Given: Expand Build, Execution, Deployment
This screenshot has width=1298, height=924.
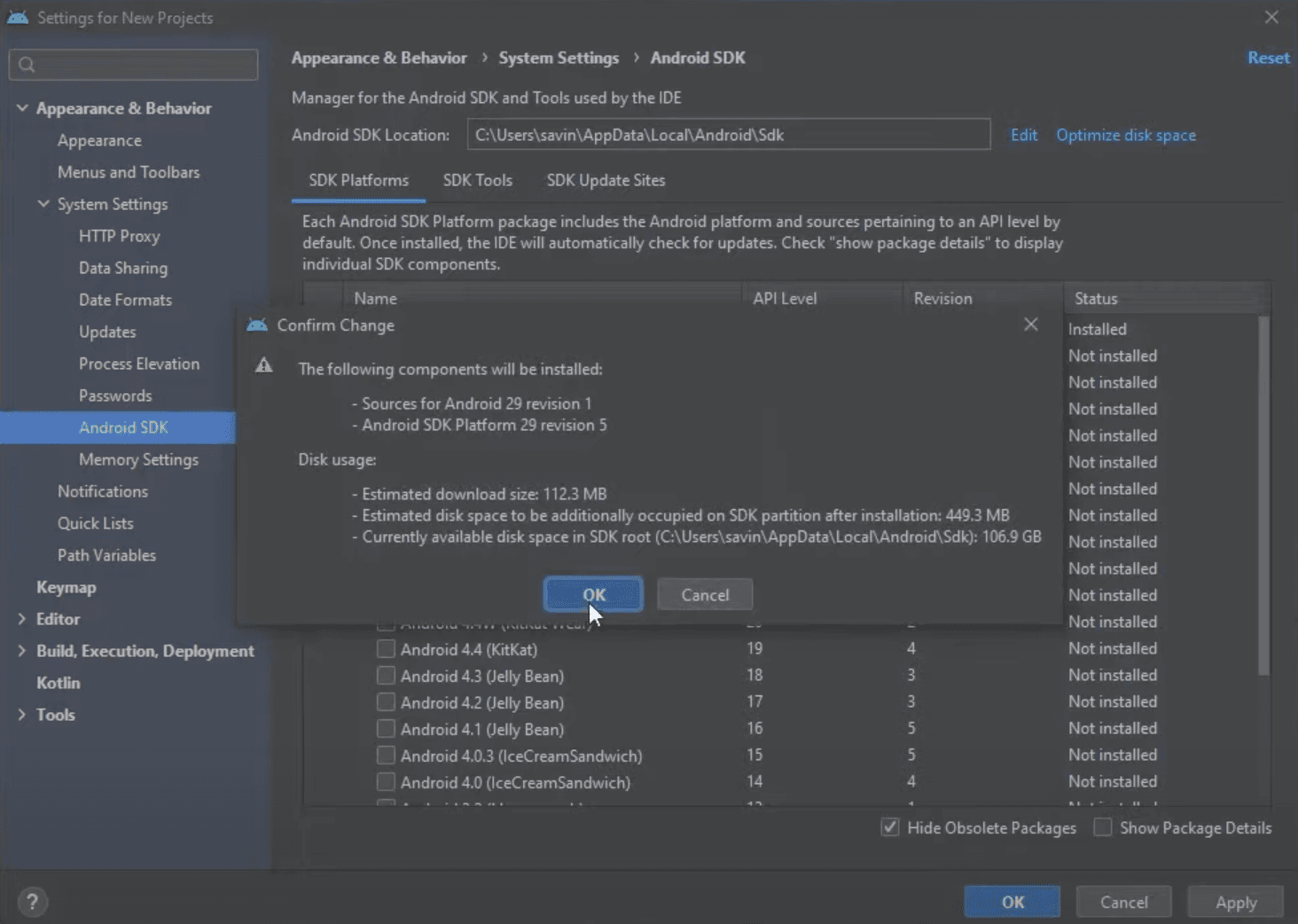Looking at the screenshot, I should (22, 650).
